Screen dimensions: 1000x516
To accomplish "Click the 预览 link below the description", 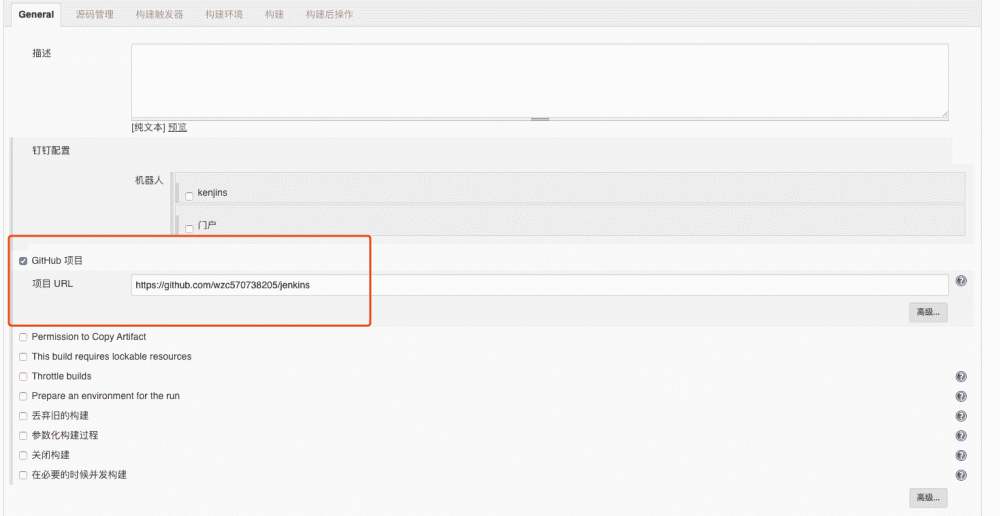I will 177,127.
